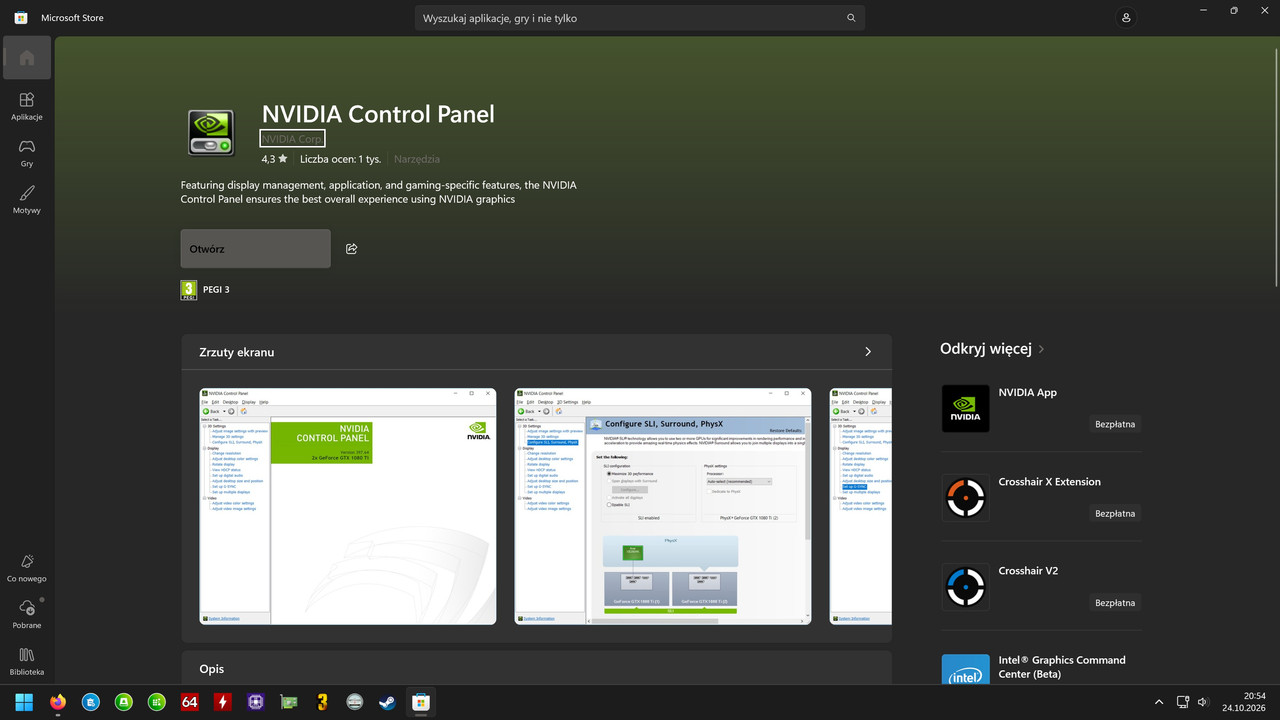Open the volume control in system tray
Viewport: 1280px width, 720px height.
point(1203,702)
